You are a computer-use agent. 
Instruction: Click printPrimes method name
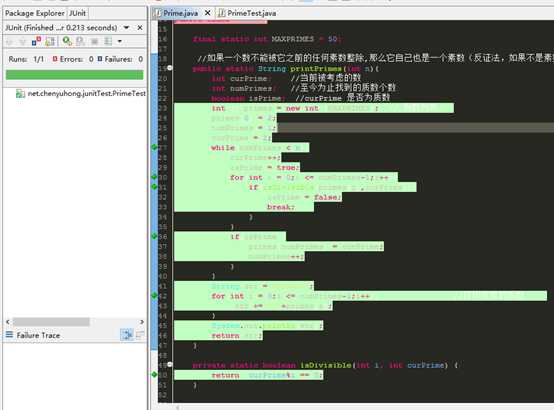tap(316, 69)
